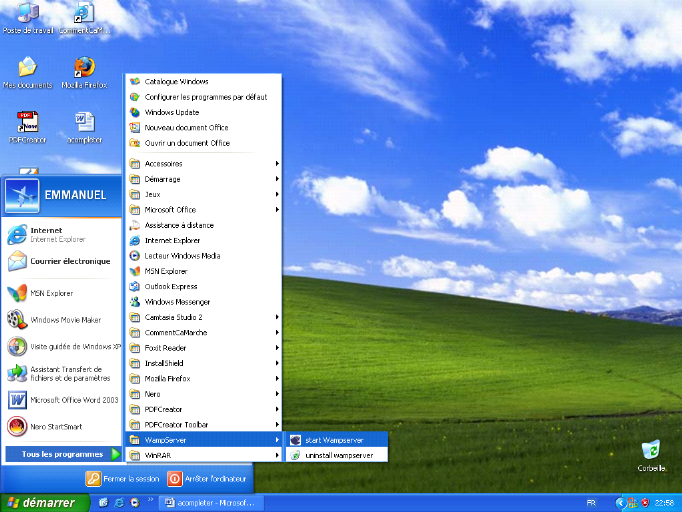Image resolution: width=682 pixels, height=512 pixels.
Task: Click the démarrer start button
Action: click(x=42, y=502)
